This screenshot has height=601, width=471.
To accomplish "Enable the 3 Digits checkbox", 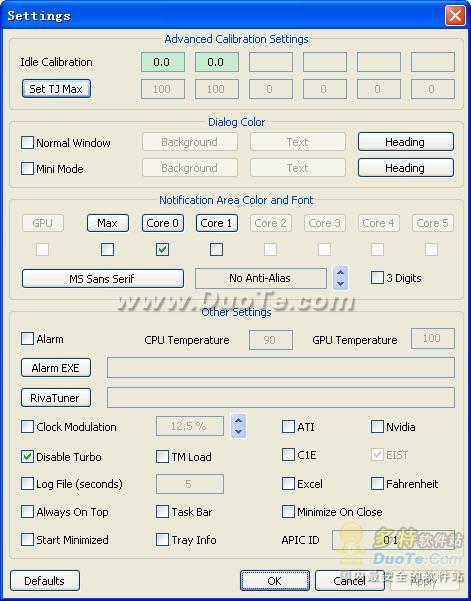I will coord(377,278).
